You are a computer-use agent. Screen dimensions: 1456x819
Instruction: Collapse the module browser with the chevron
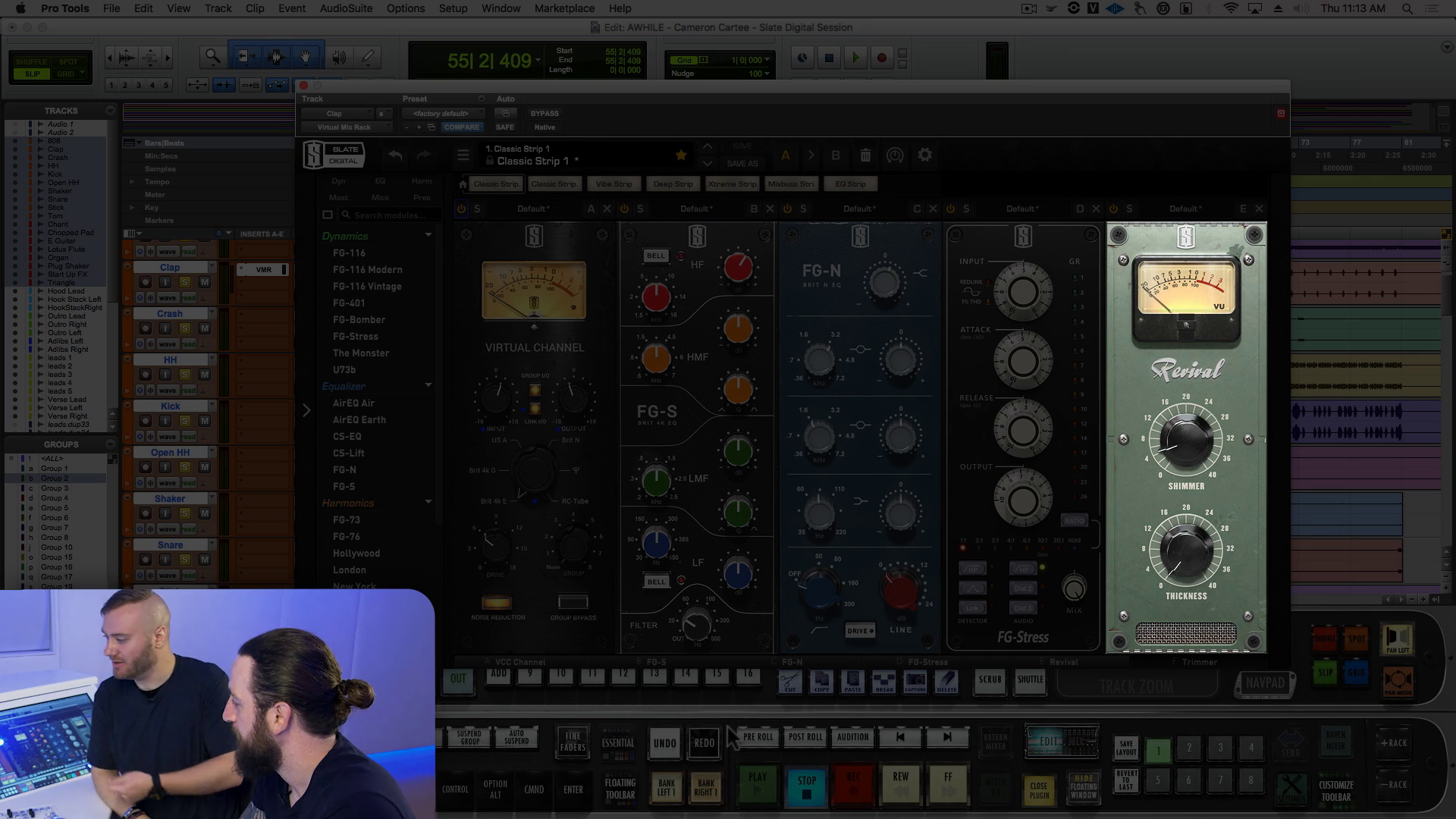pyautogui.click(x=306, y=411)
